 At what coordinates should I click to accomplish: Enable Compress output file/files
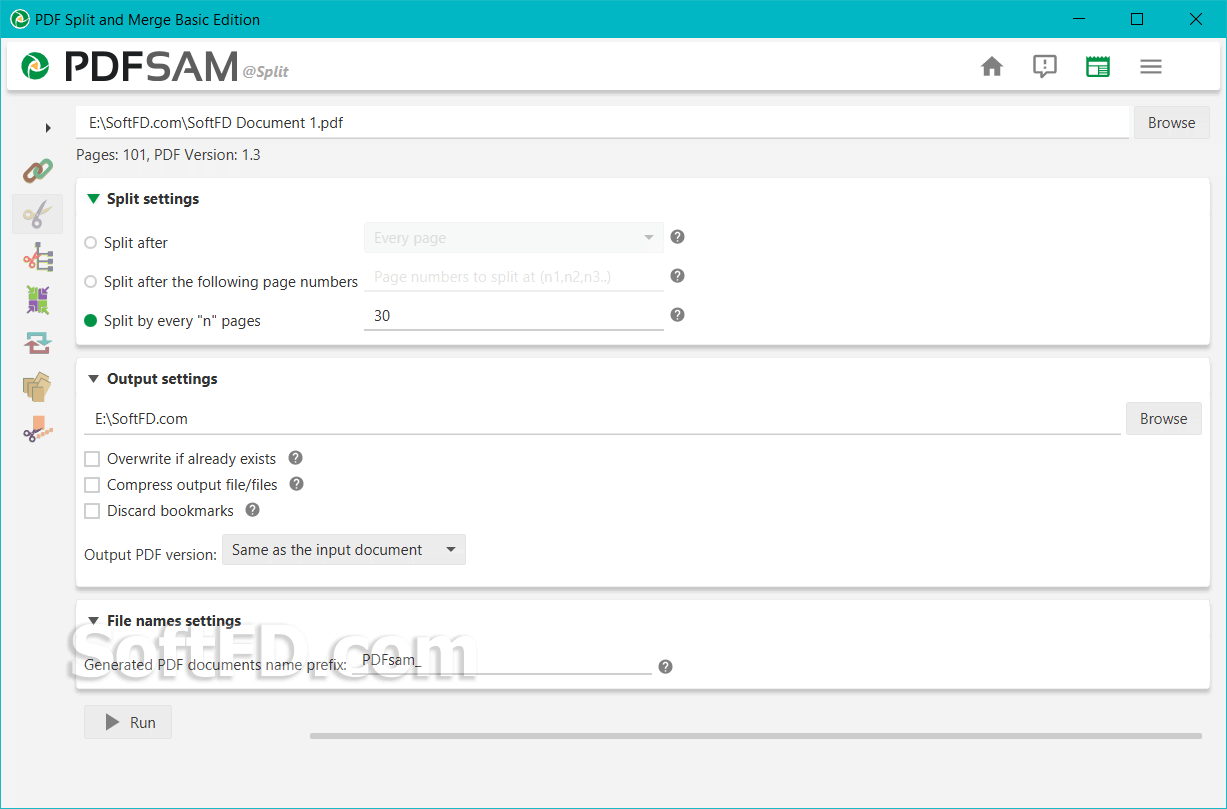[x=92, y=485]
